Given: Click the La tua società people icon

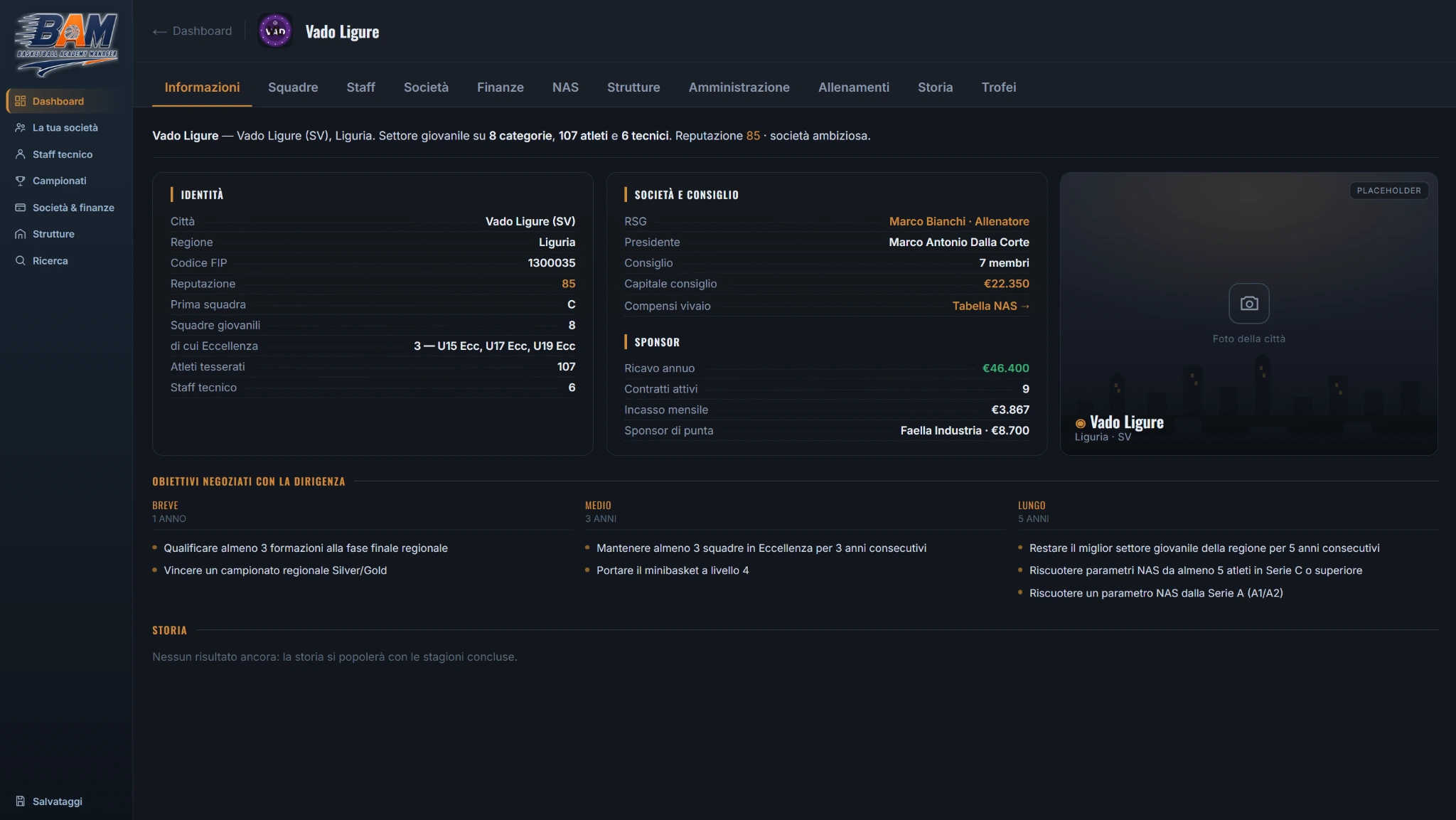Looking at the screenshot, I should coord(21,128).
